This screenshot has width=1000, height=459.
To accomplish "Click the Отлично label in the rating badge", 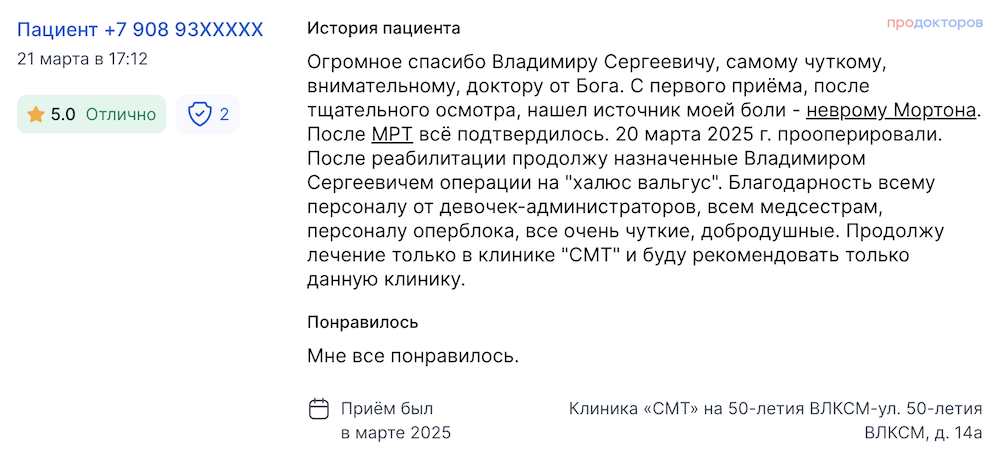I will click(121, 114).
